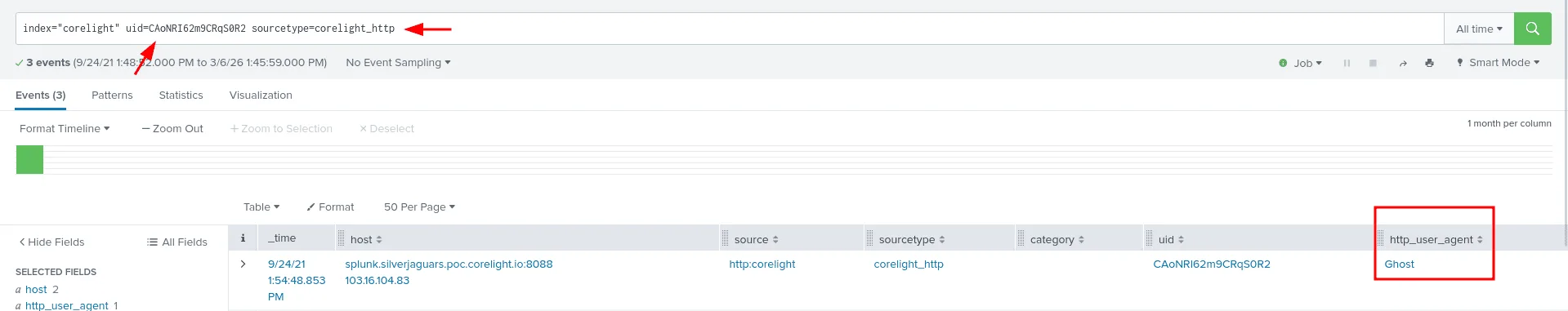
Task: Pause the search job
Action: 1347,63
